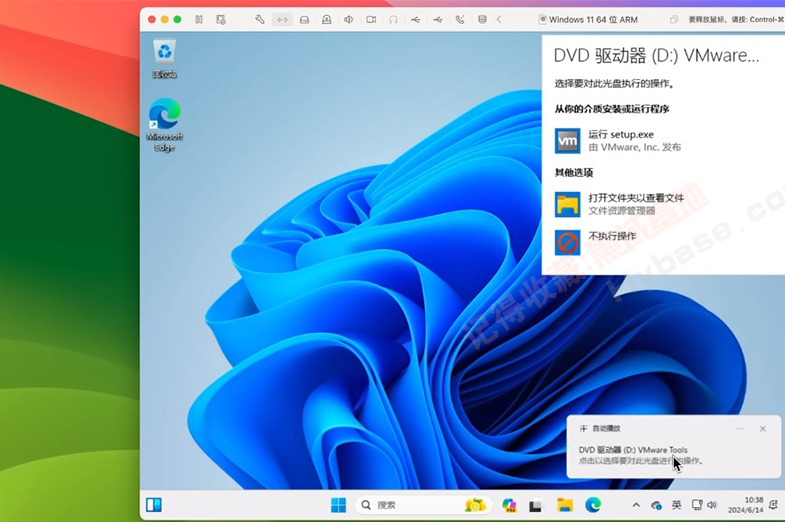
Task: Click the File Explorer folder icon in AutoPlay
Action: 567,204
